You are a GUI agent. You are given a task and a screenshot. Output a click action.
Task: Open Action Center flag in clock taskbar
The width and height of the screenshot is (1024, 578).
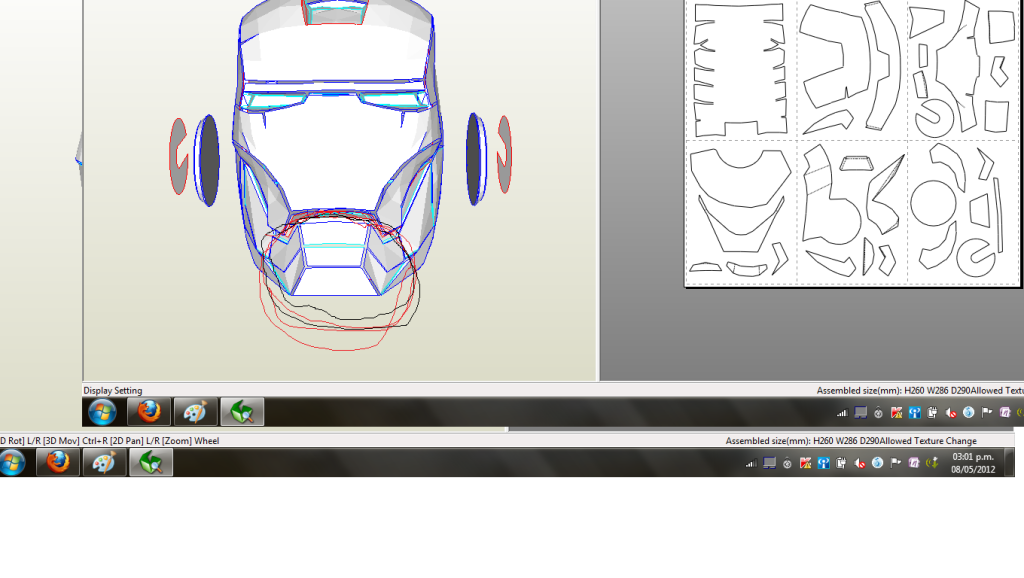895,462
